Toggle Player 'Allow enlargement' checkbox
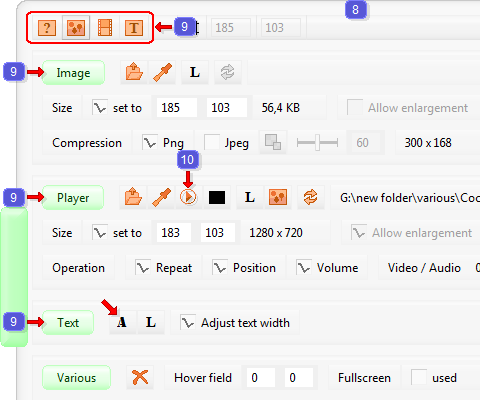The image size is (480, 400). coord(359,232)
